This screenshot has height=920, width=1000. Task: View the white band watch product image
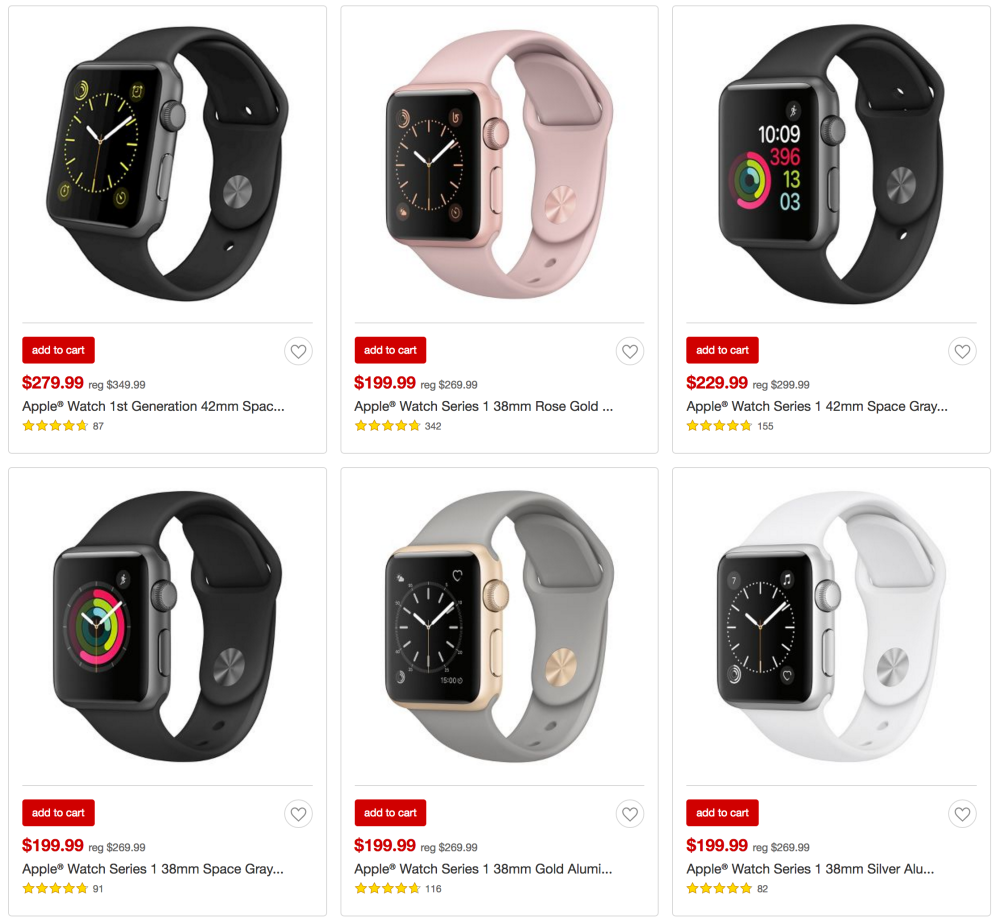coord(831,626)
